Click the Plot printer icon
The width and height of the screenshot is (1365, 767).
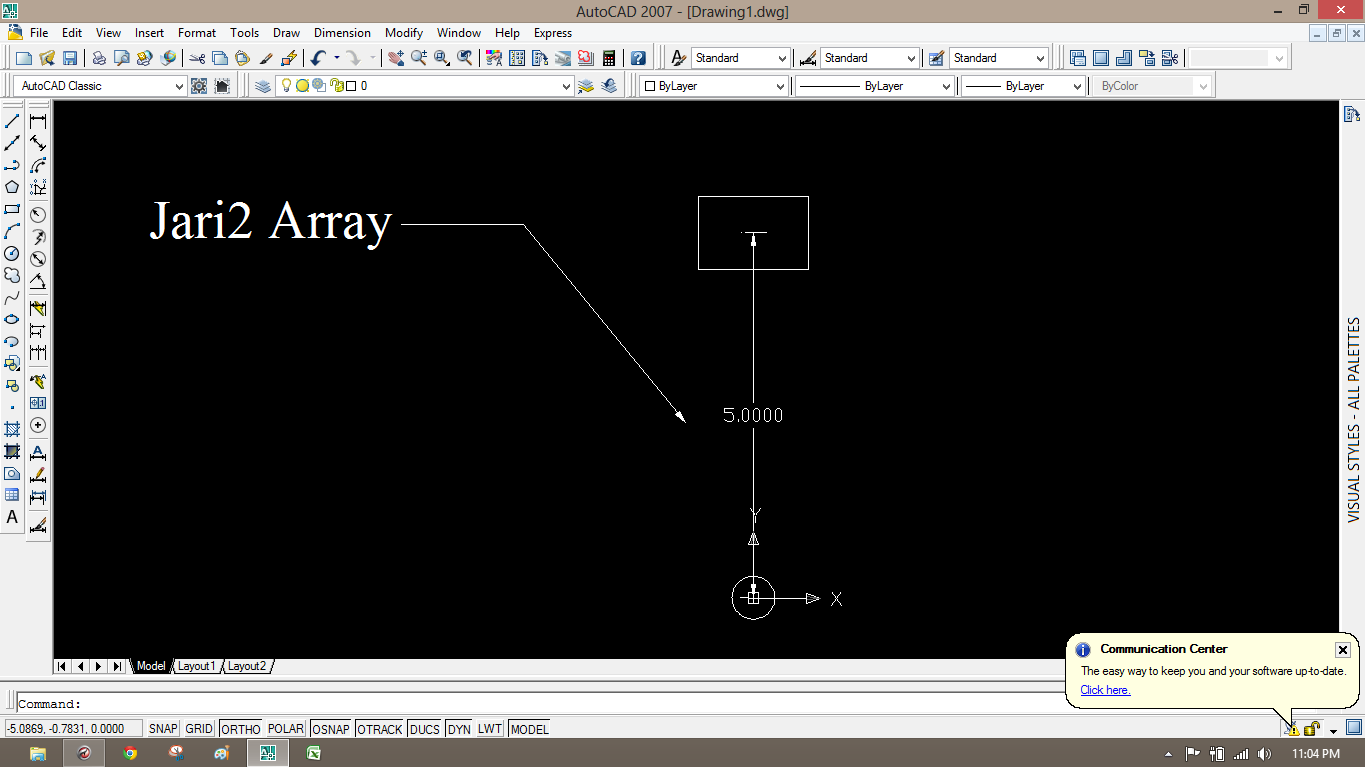click(x=99, y=58)
